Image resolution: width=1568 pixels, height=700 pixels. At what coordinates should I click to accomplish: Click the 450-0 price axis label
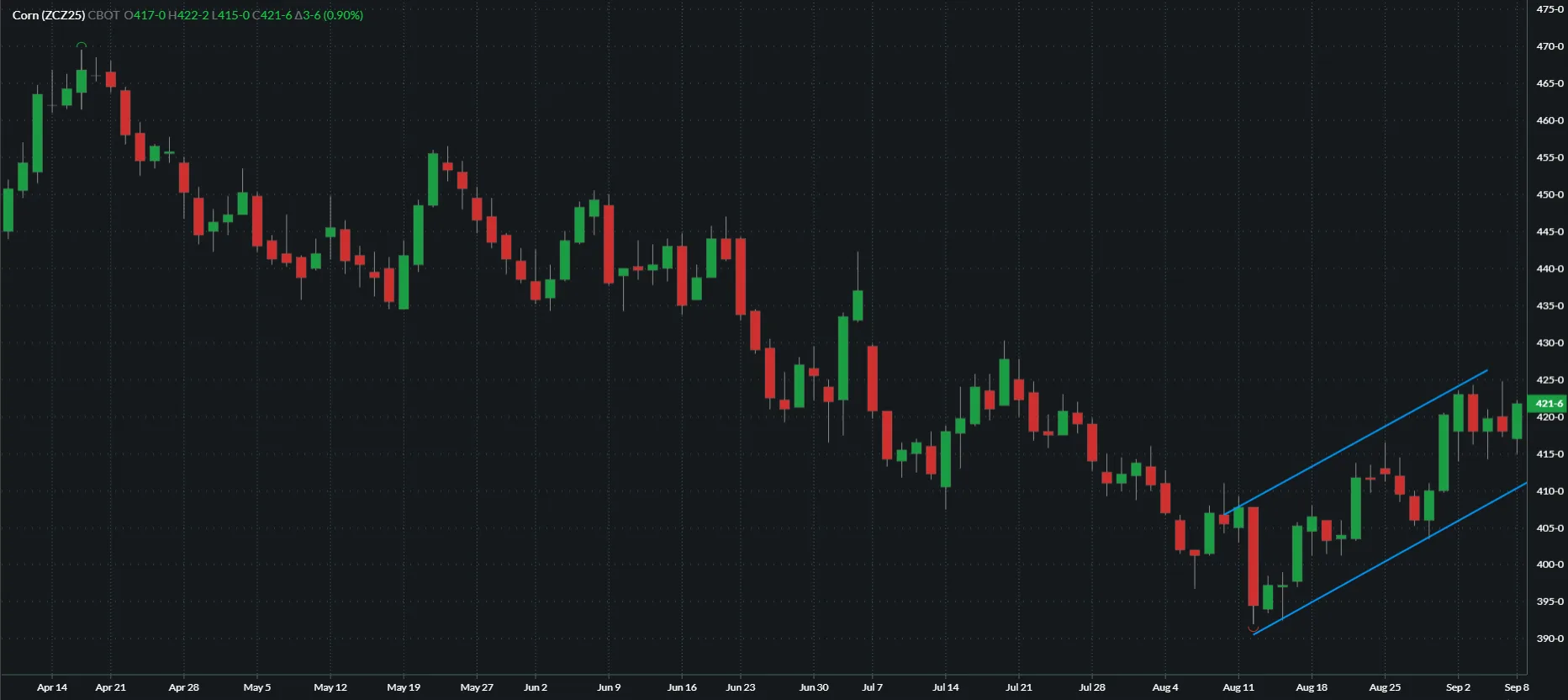(1550, 194)
